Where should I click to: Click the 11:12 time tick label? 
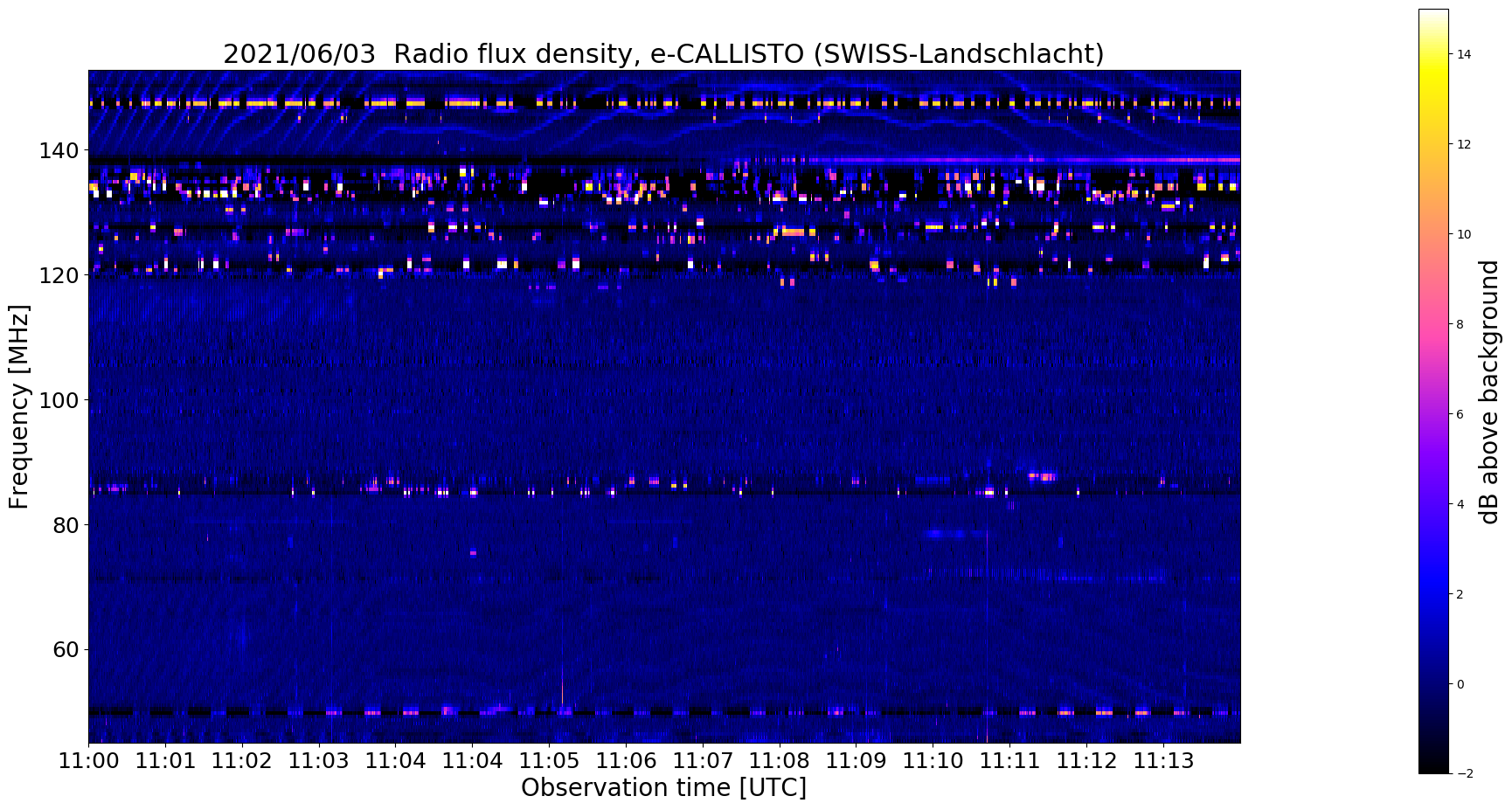tap(1086, 761)
